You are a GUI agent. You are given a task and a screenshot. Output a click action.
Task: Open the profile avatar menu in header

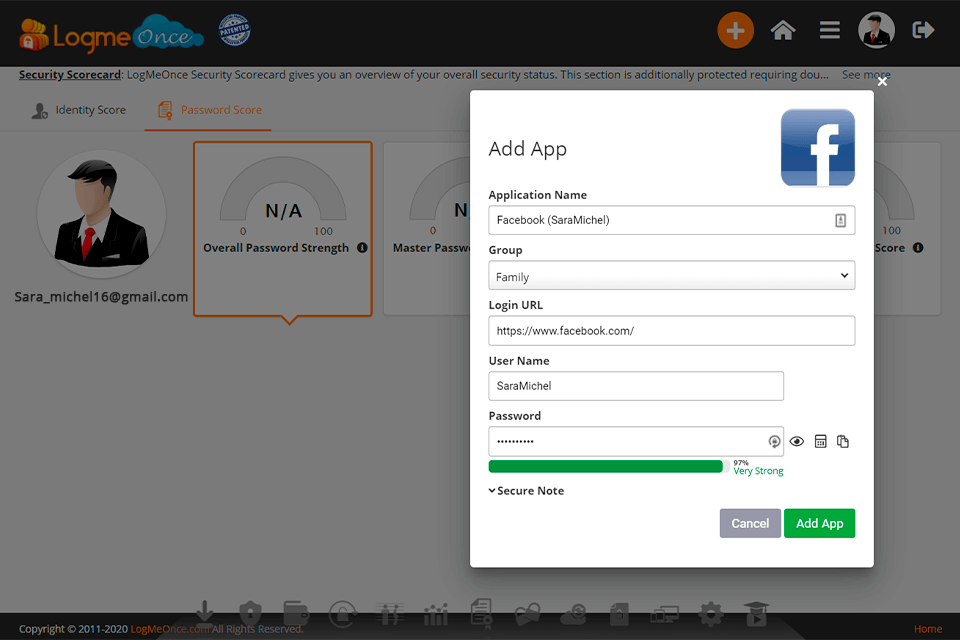876,31
